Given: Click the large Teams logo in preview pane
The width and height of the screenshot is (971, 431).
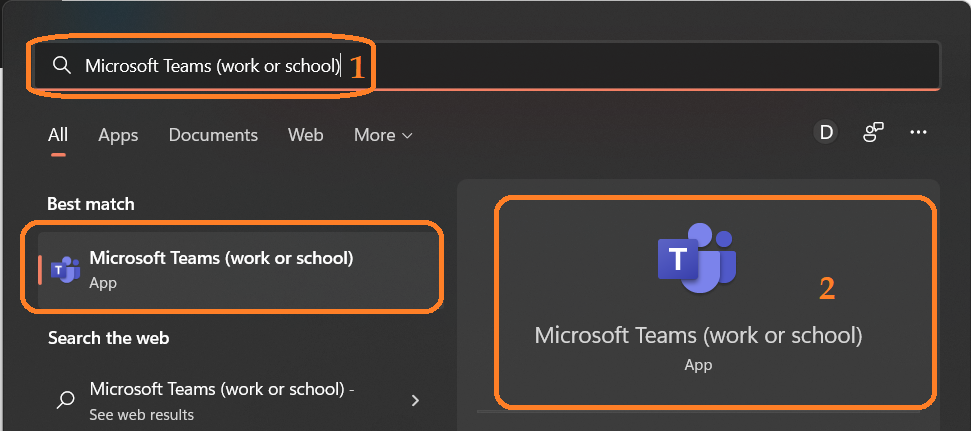Looking at the screenshot, I should click(696, 257).
